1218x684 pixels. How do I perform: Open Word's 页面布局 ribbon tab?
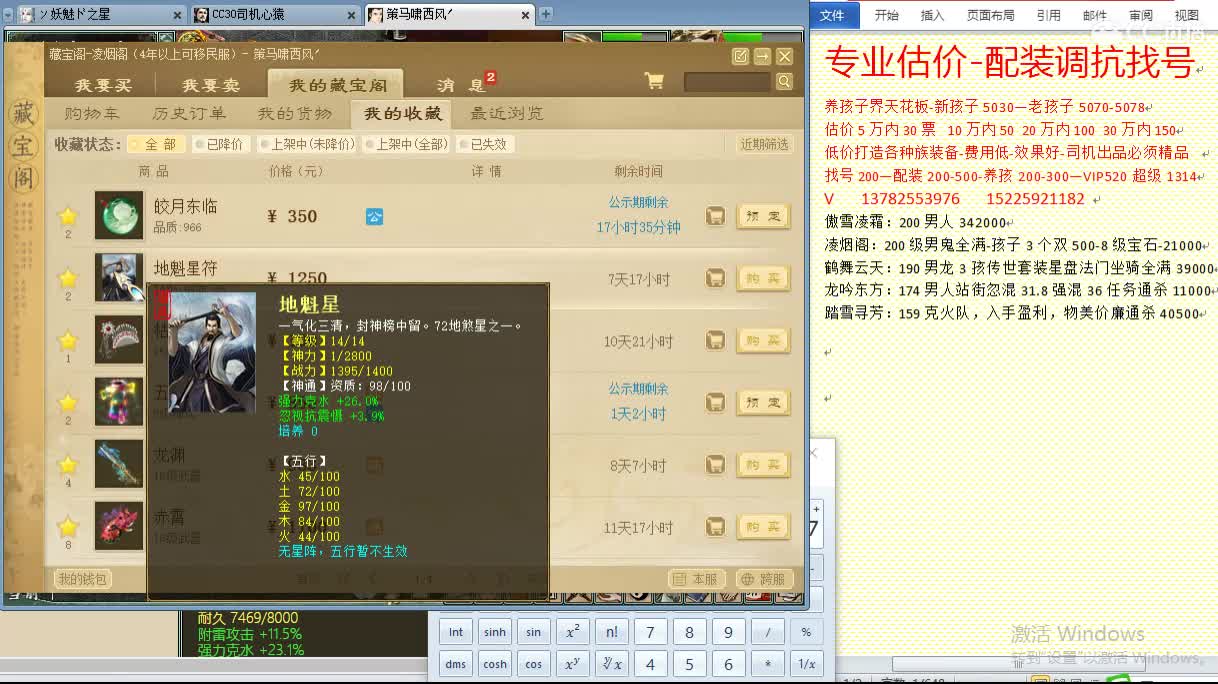coord(990,15)
